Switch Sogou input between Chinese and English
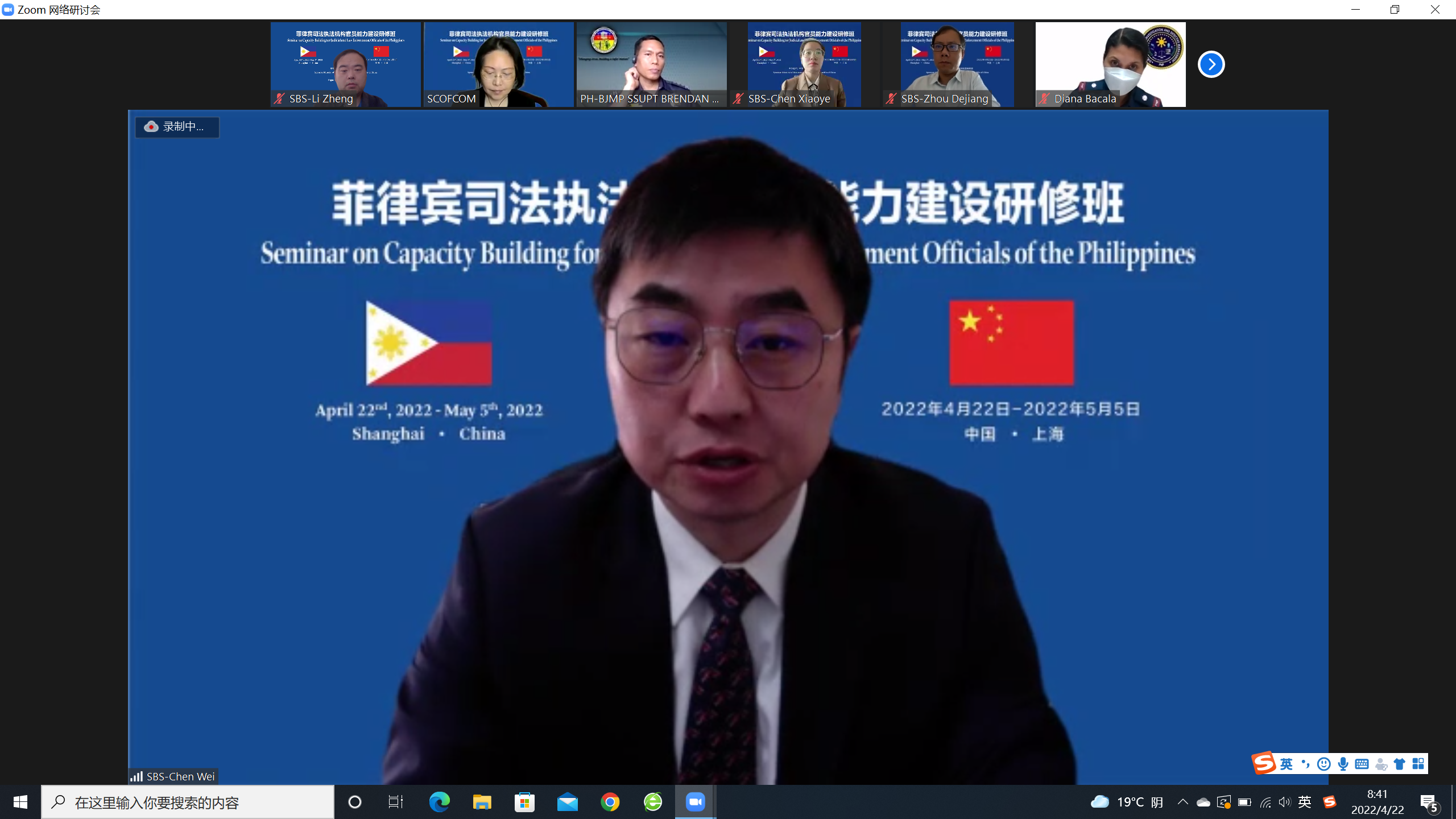Image resolution: width=1456 pixels, height=819 pixels. 1286,764
